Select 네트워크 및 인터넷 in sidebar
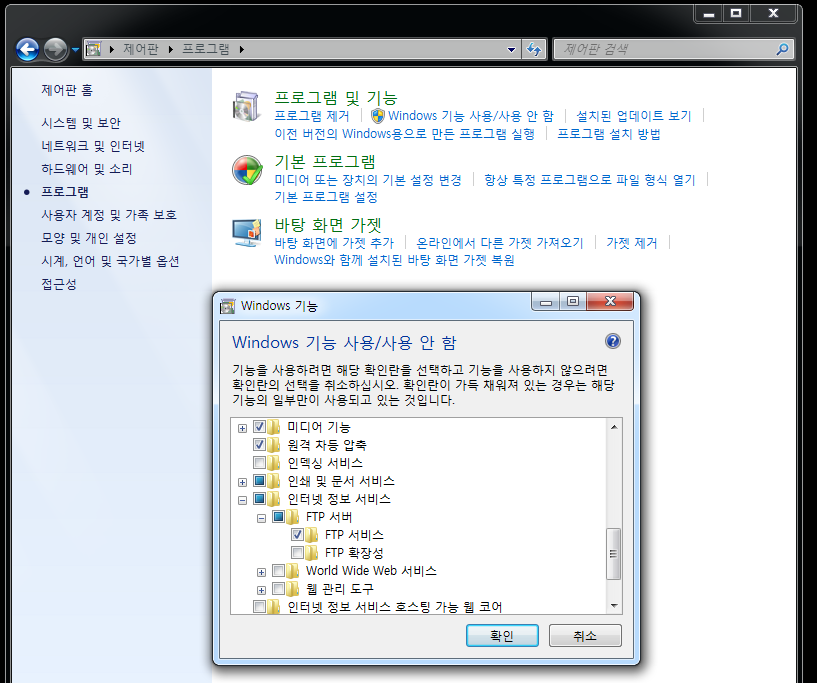 tap(93, 146)
